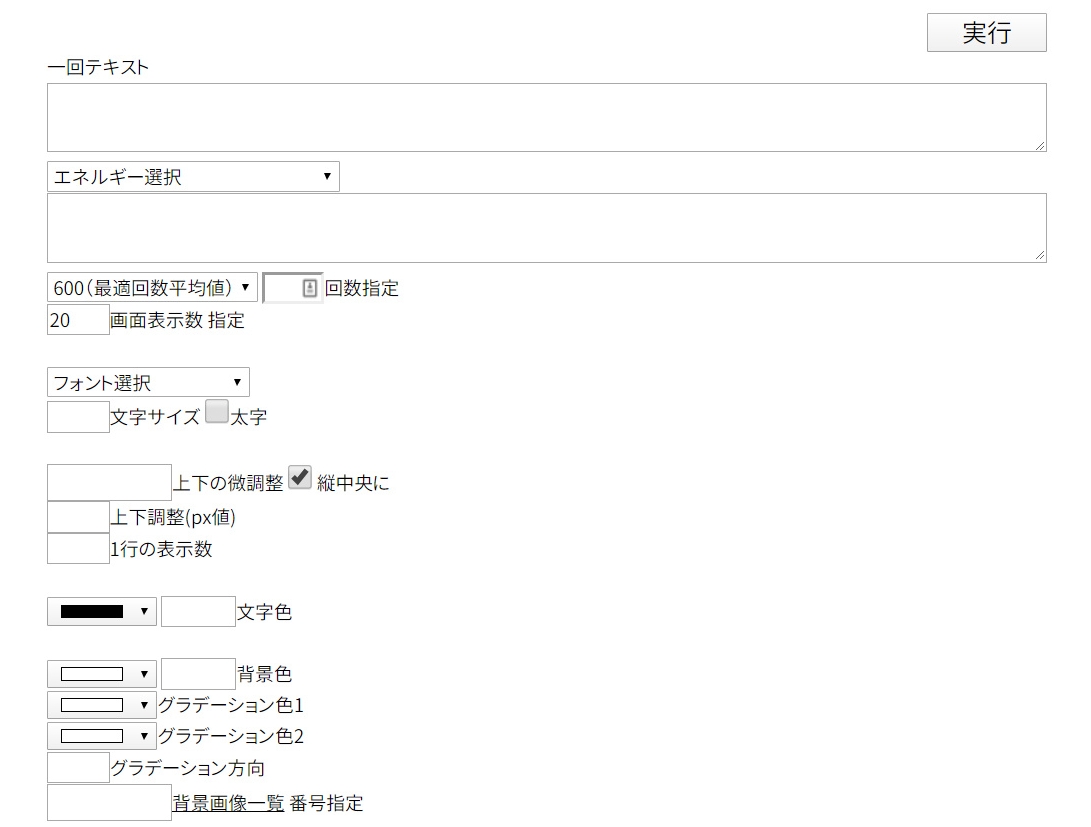Click the 上下調整(px値) input field

tap(78, 517)
